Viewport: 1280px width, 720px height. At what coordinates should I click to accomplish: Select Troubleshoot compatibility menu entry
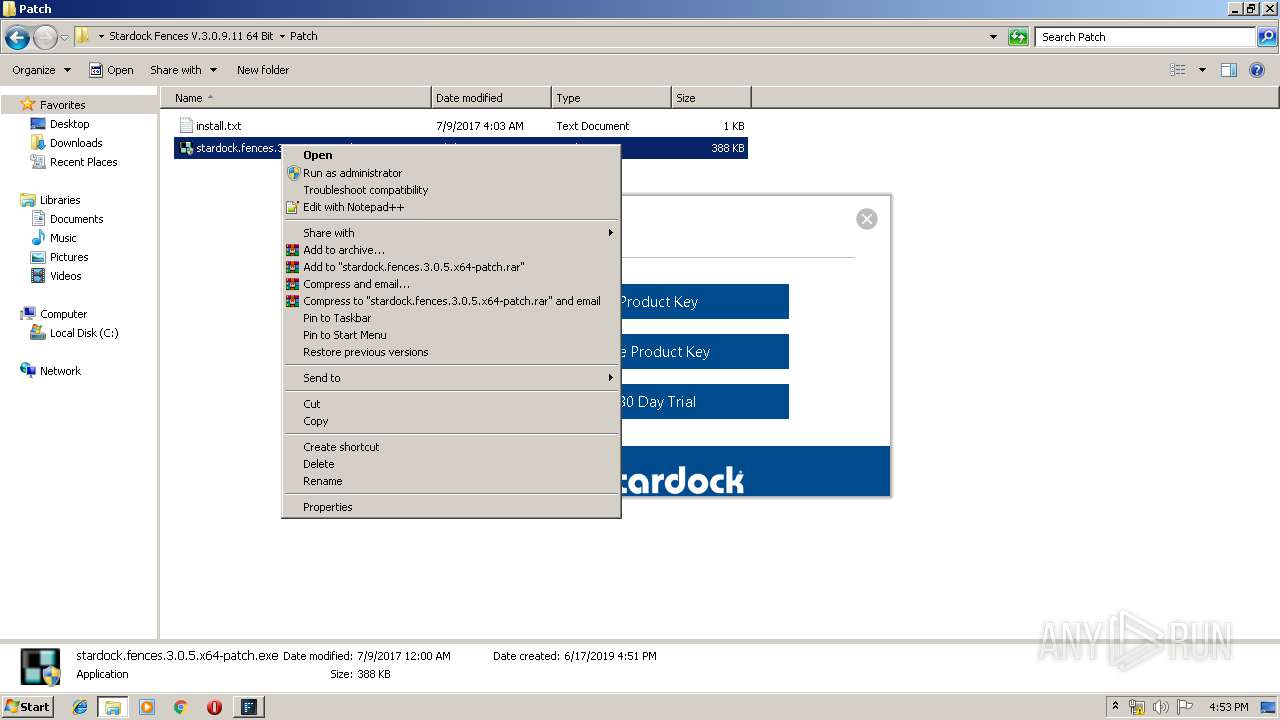click(452, 190)
